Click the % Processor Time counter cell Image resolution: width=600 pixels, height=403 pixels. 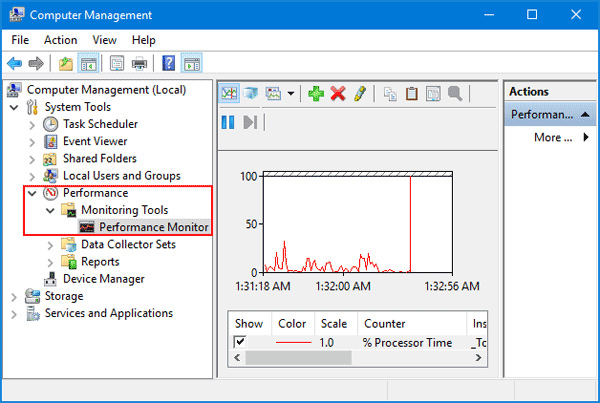coord(408,343)
